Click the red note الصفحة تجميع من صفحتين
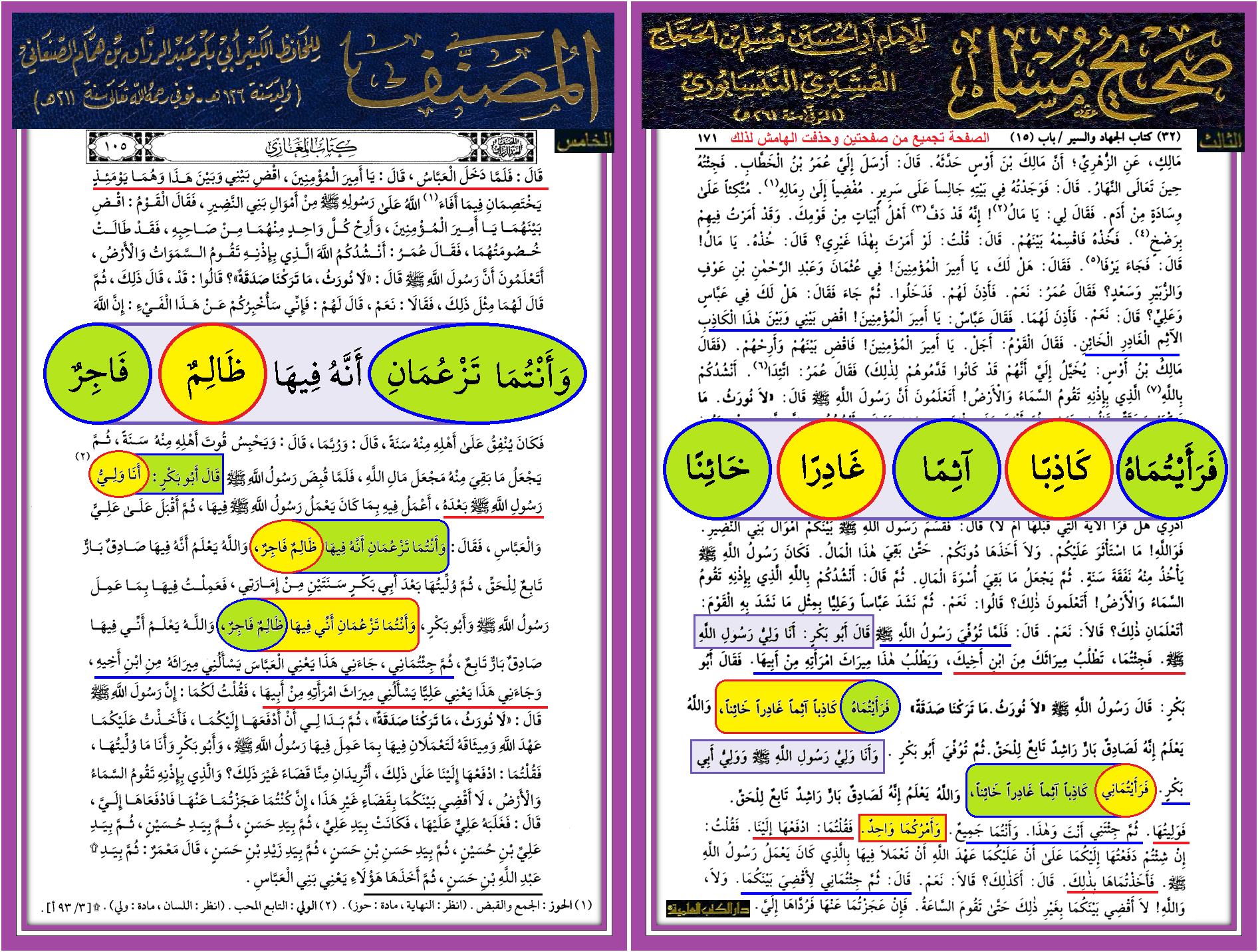The image size is (1258, 952). point(860,138)
